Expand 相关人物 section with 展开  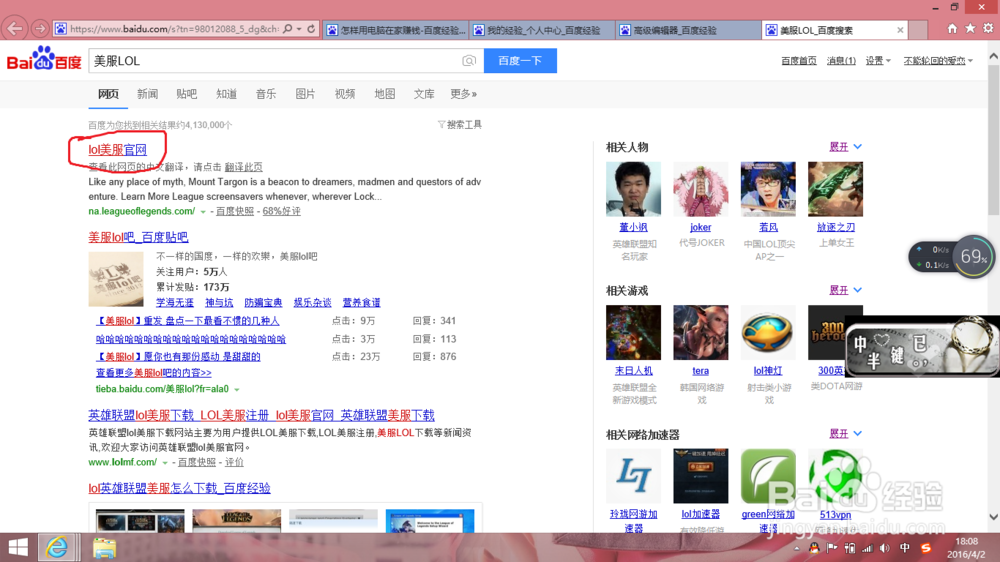(x=845, y=147)
